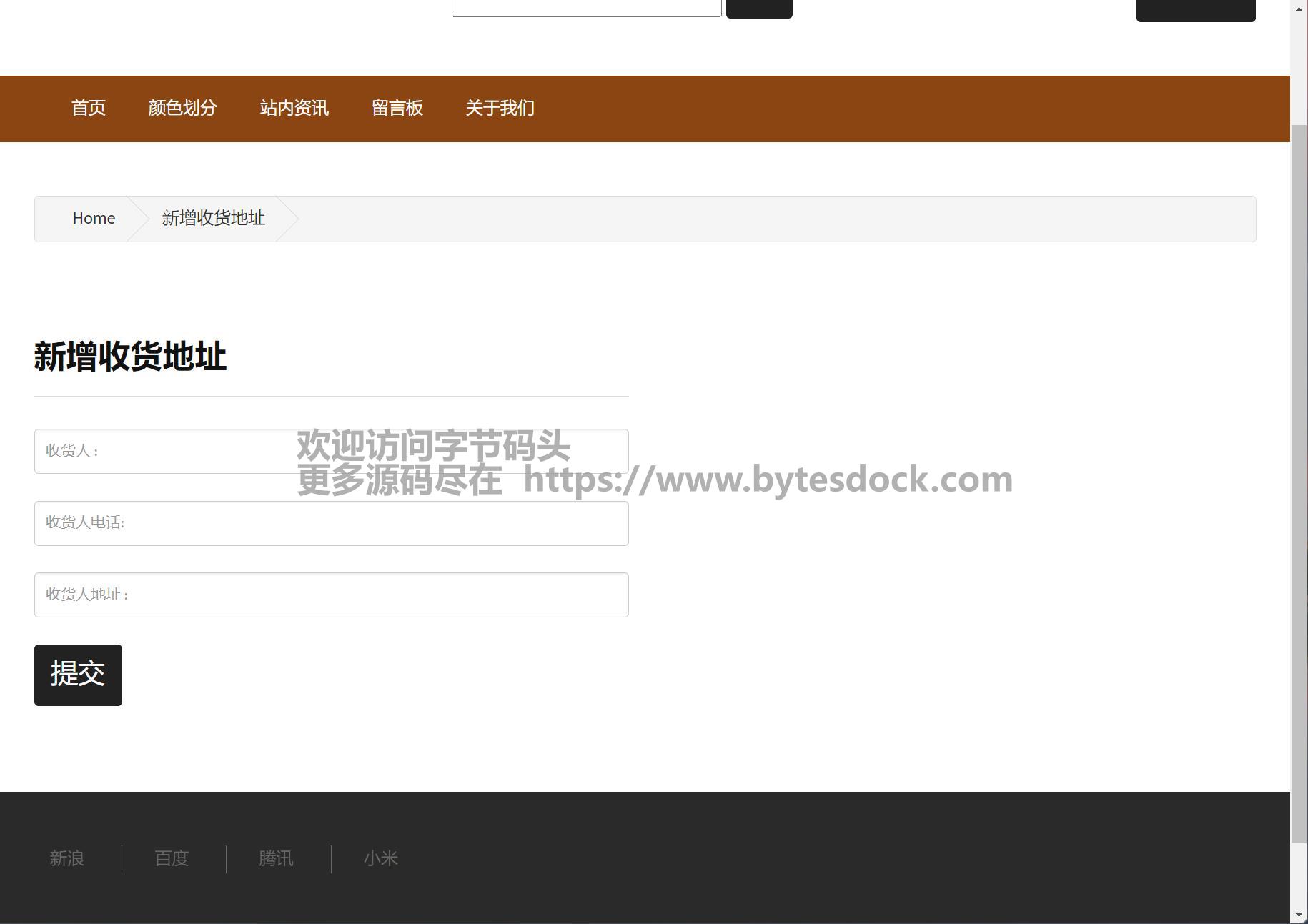Go to 站内资讯 in the navigation bar
Screen dimensions: 1308x924
(x=294, y=109)
